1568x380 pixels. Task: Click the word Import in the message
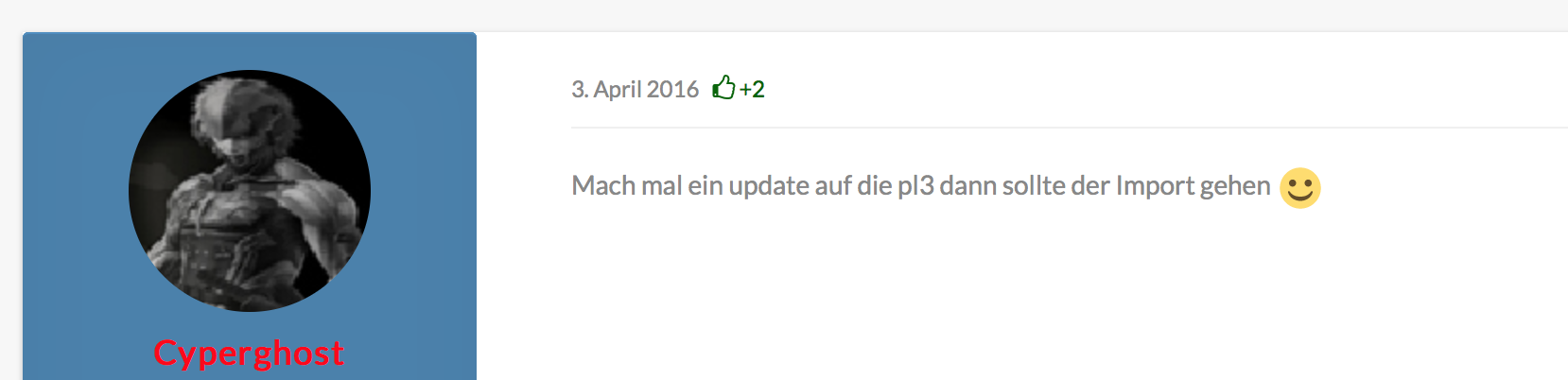click(1155, 186)
